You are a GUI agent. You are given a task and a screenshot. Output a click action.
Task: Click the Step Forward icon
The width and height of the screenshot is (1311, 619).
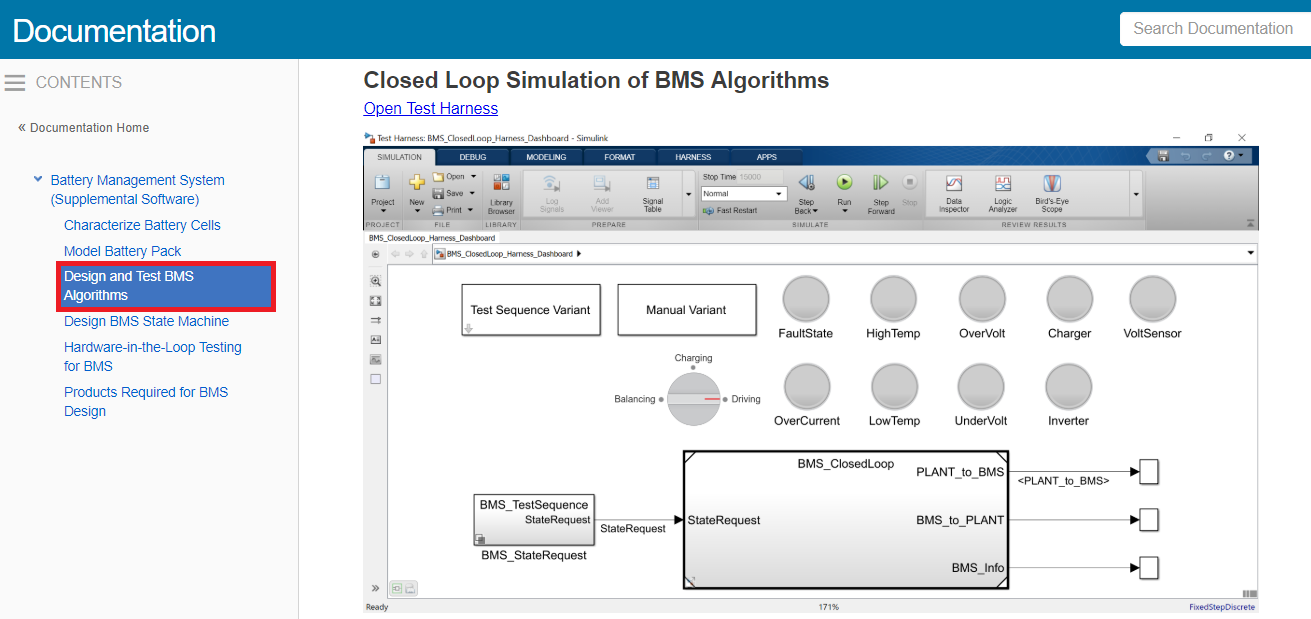(x=880, y=183)
